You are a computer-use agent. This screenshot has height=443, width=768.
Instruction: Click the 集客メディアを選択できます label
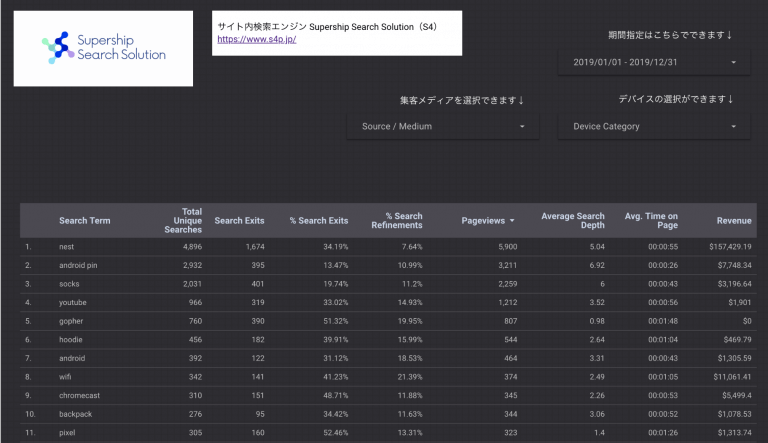coord(461,100)
